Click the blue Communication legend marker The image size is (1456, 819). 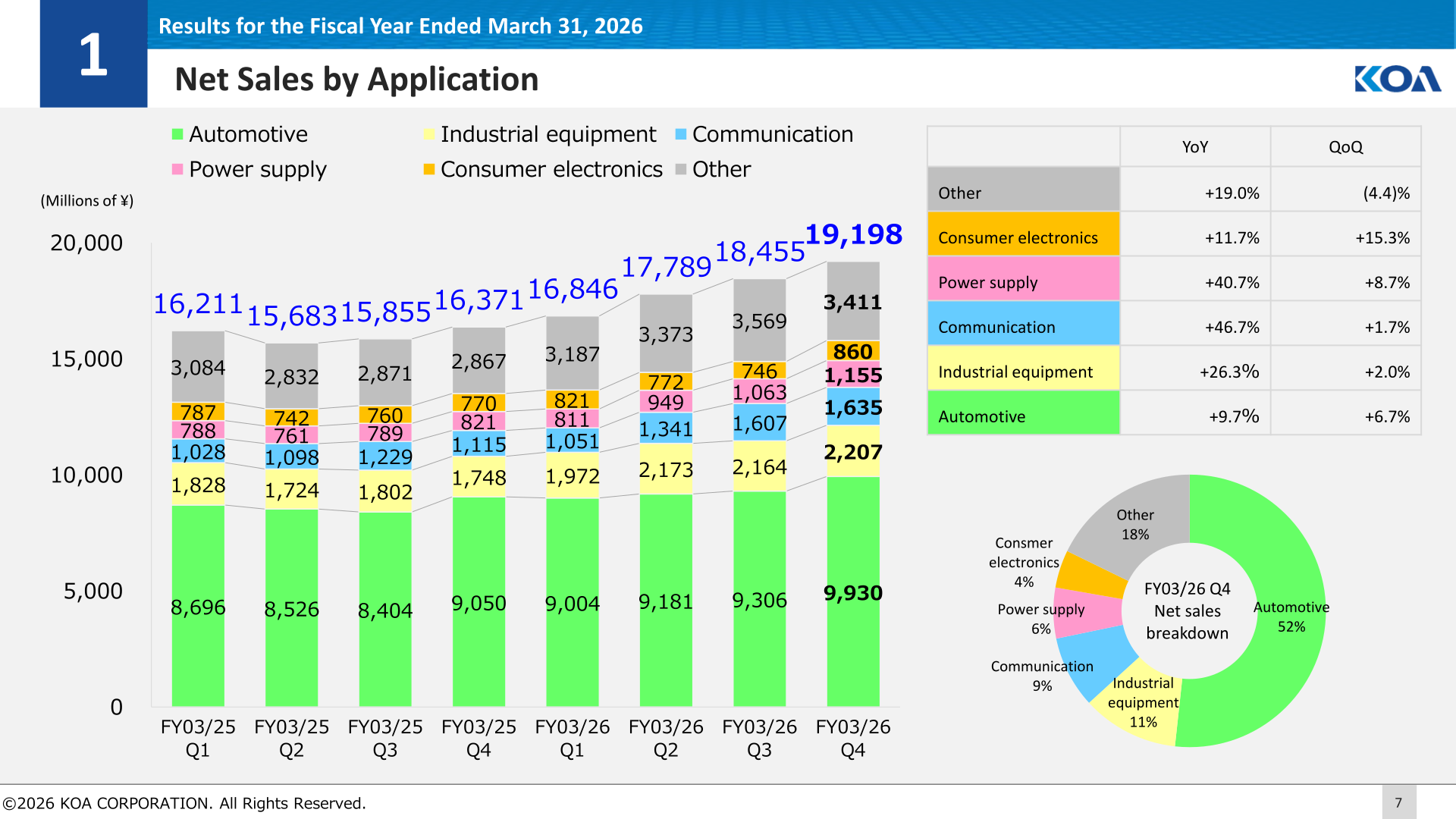coord(681,134)
